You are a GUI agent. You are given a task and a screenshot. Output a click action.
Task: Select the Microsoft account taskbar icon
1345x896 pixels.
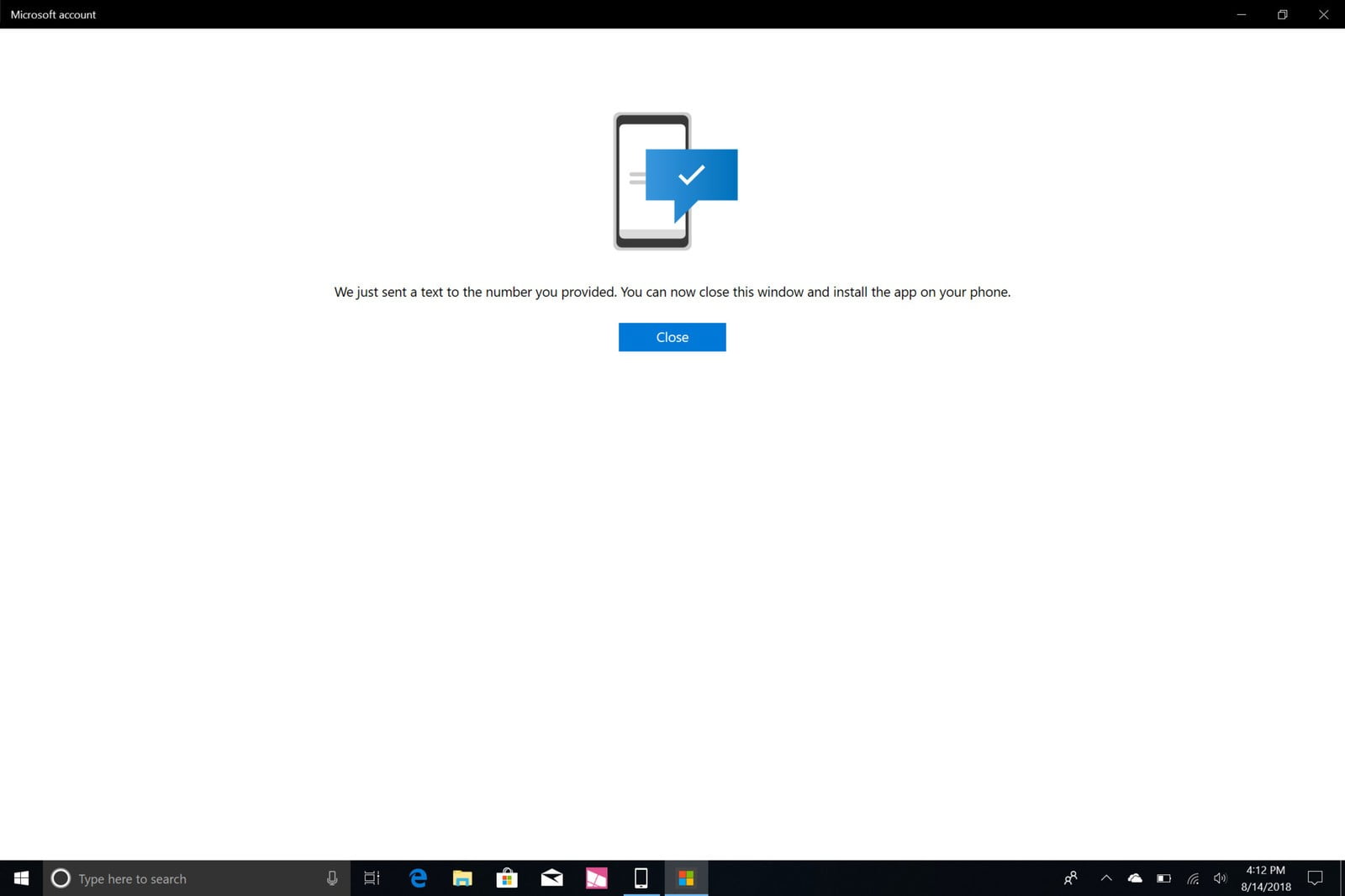(686, 878)
